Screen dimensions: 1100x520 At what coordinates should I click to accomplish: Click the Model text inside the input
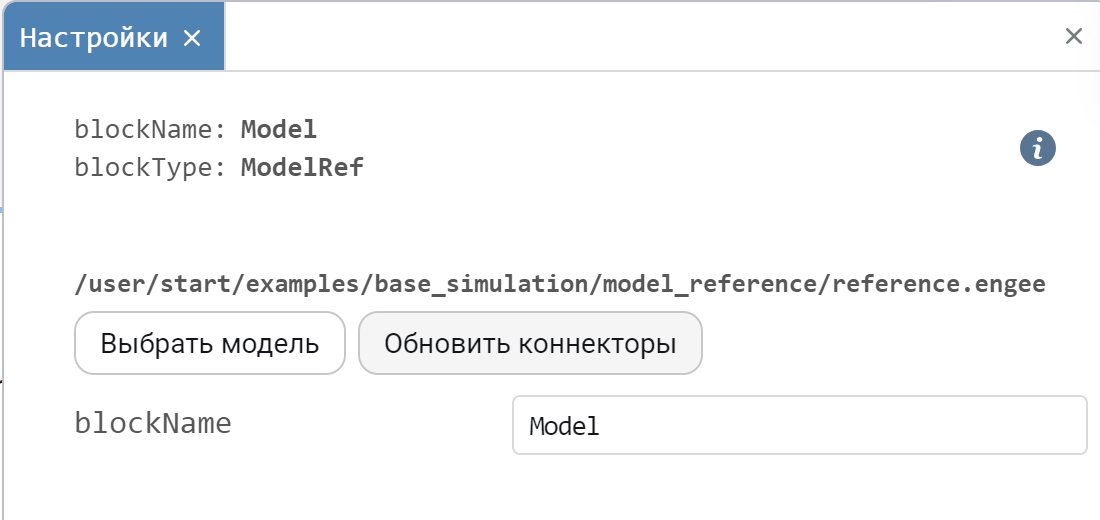click(564, 426)
